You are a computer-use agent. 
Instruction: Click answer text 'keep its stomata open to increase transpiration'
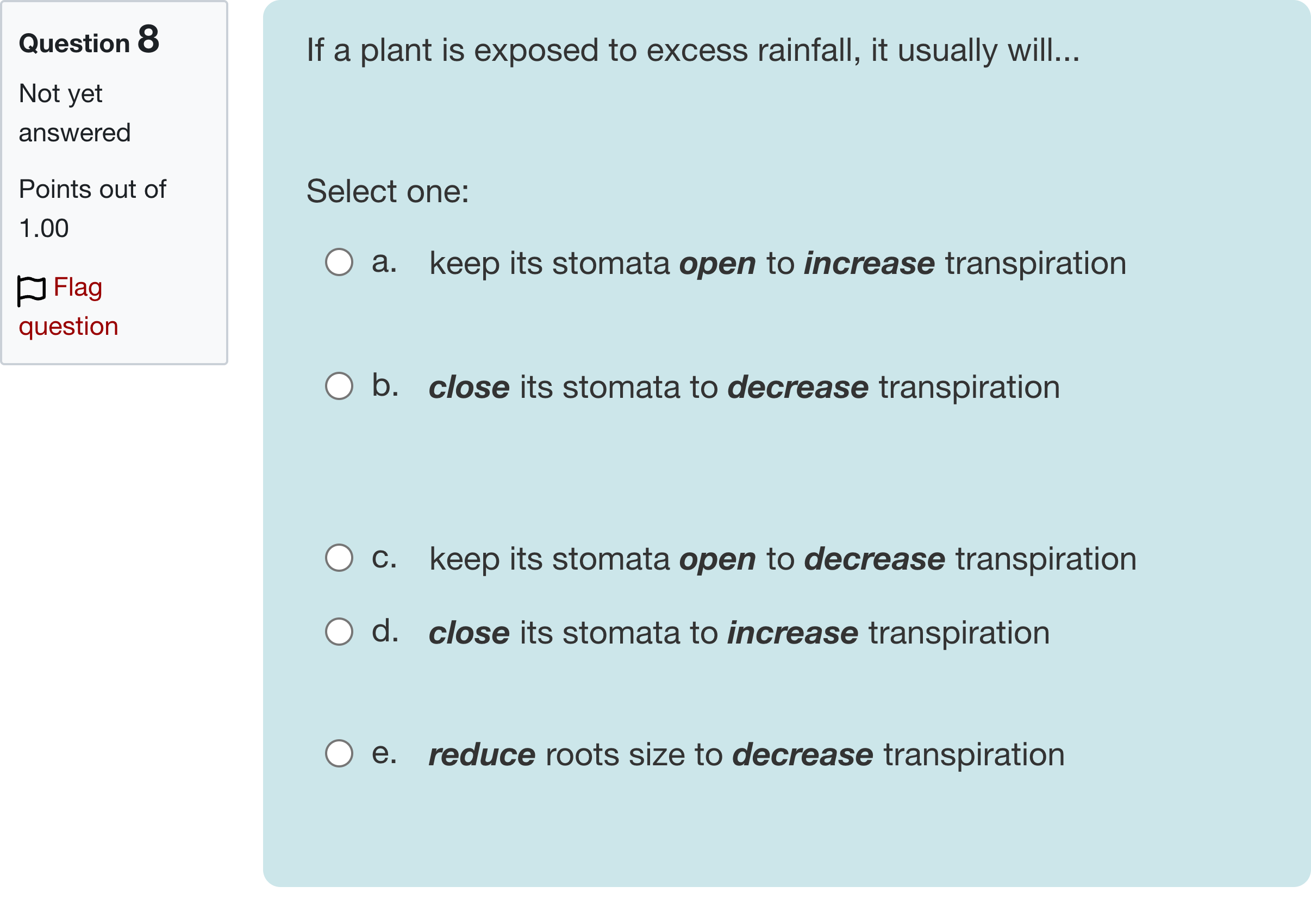778,263
